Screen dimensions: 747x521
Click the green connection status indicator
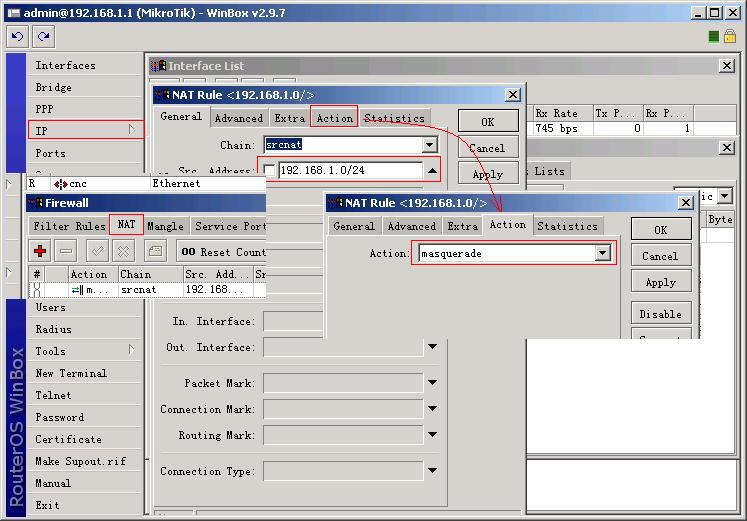point(713,37)
